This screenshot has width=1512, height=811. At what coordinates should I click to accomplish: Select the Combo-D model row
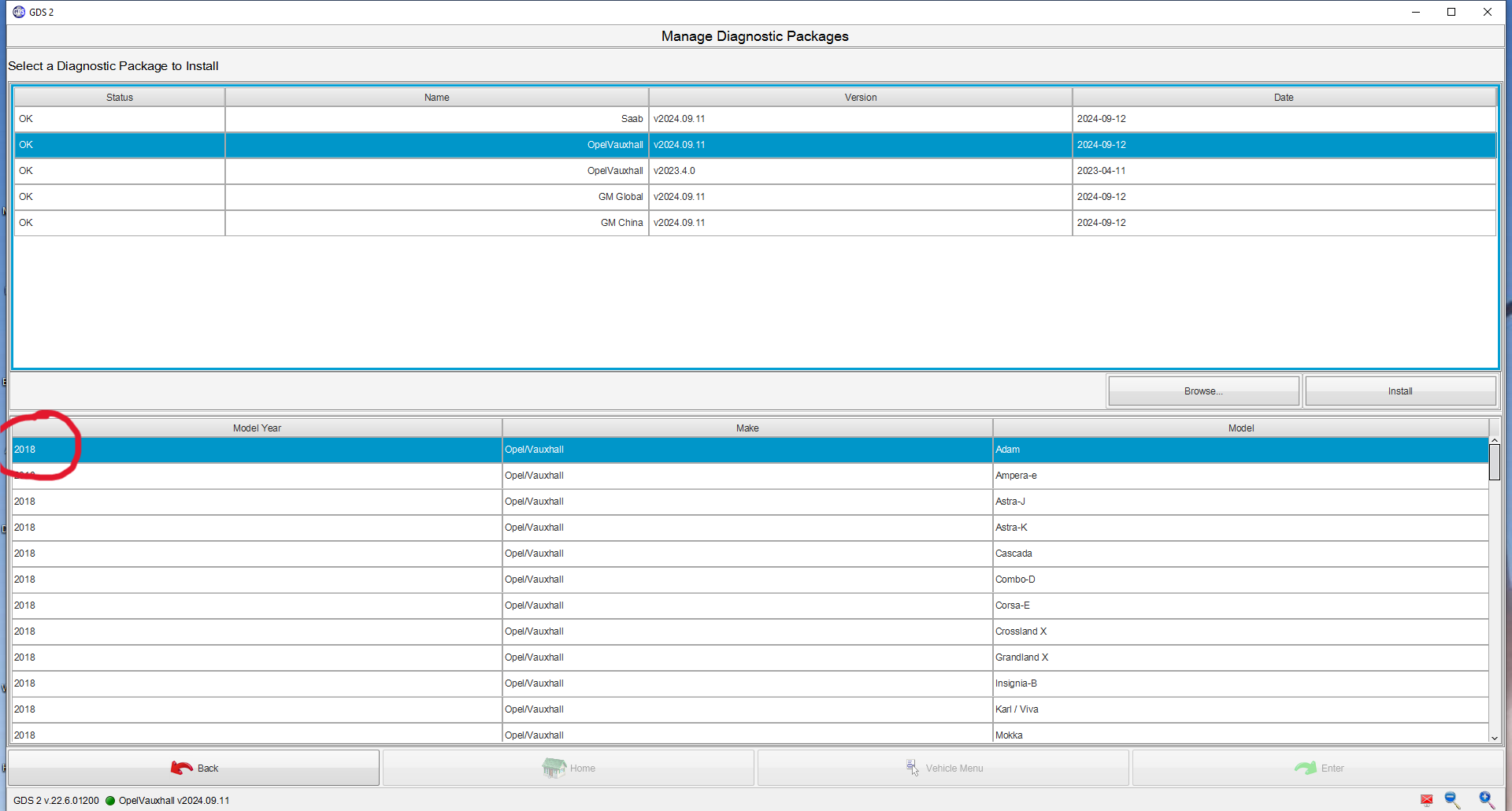pyautogui.click(x=750, y=580)
